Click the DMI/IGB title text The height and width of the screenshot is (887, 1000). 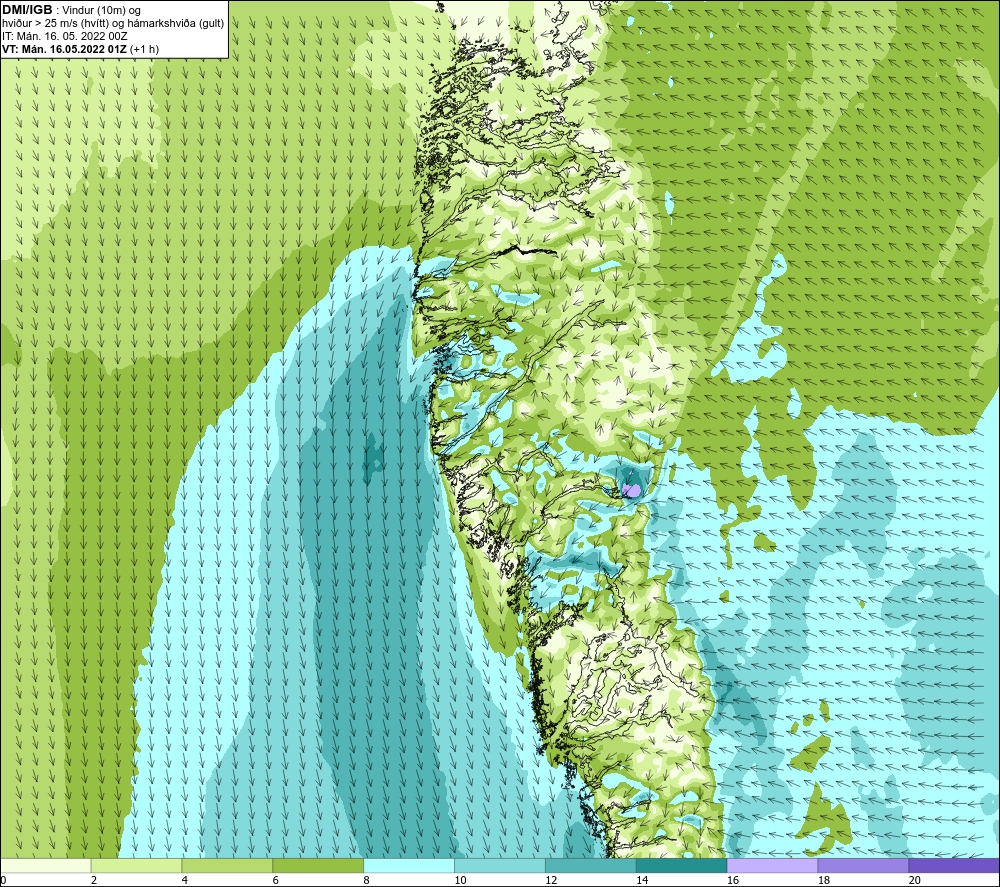27,10
